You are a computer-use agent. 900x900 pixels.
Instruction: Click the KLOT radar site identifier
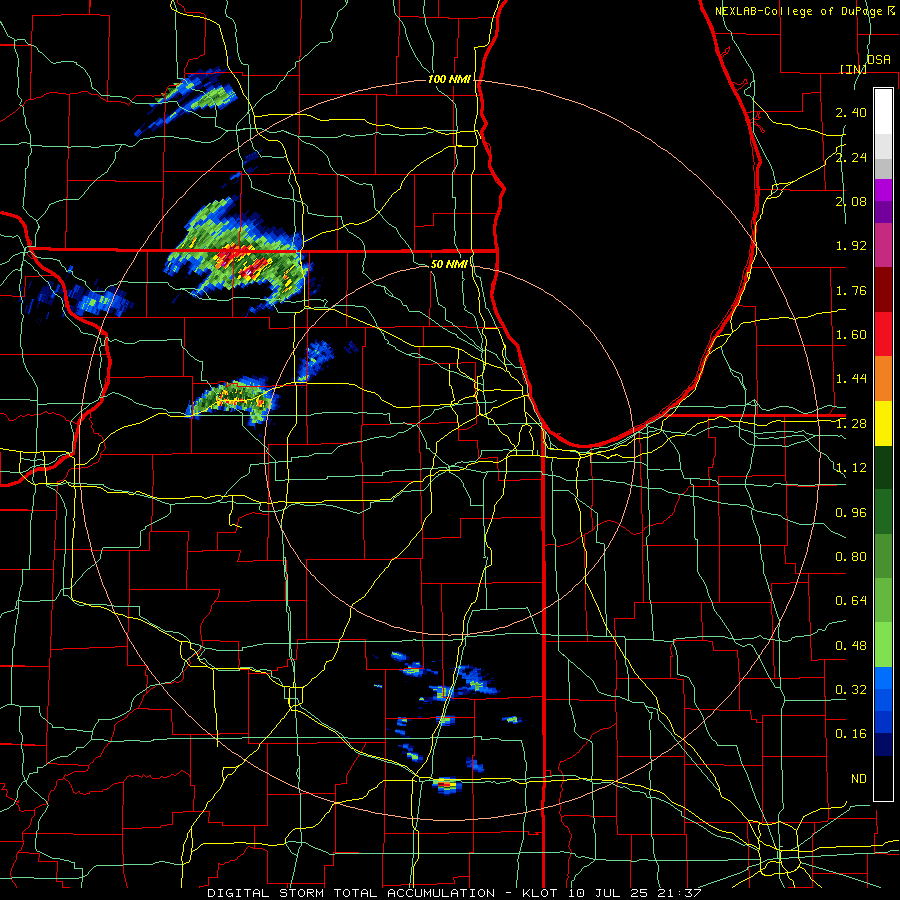click(540, 893)
